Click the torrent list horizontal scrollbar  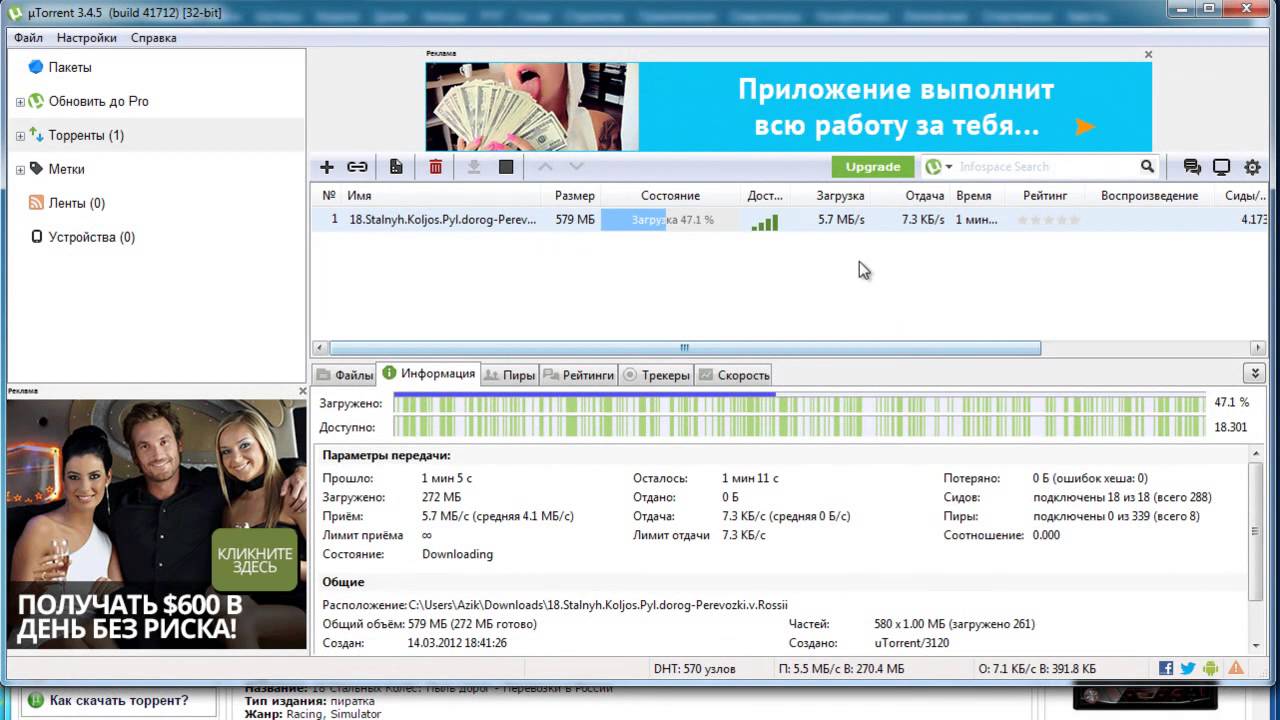click(x=685, y=348)
